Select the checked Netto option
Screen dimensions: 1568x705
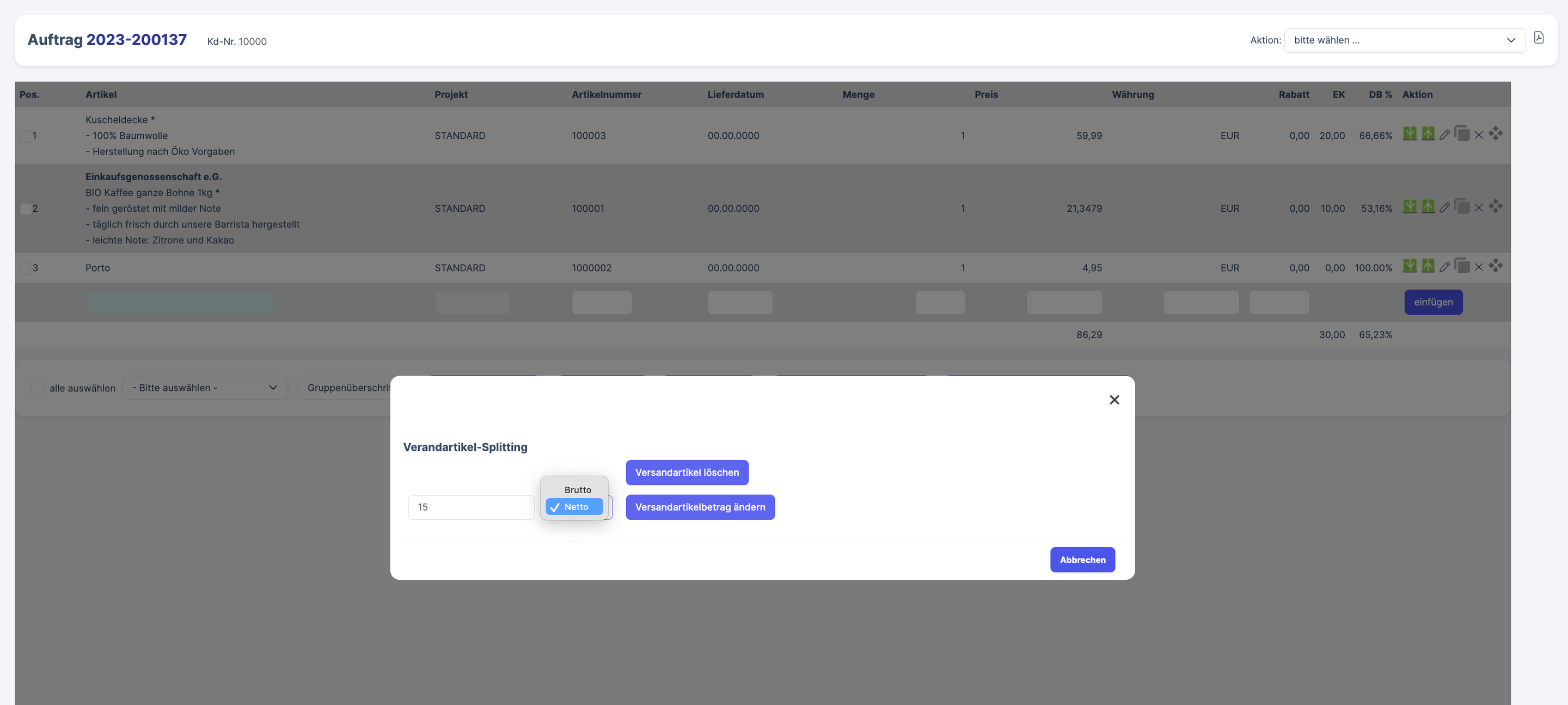pyautogui.click(x=574, y=506)
